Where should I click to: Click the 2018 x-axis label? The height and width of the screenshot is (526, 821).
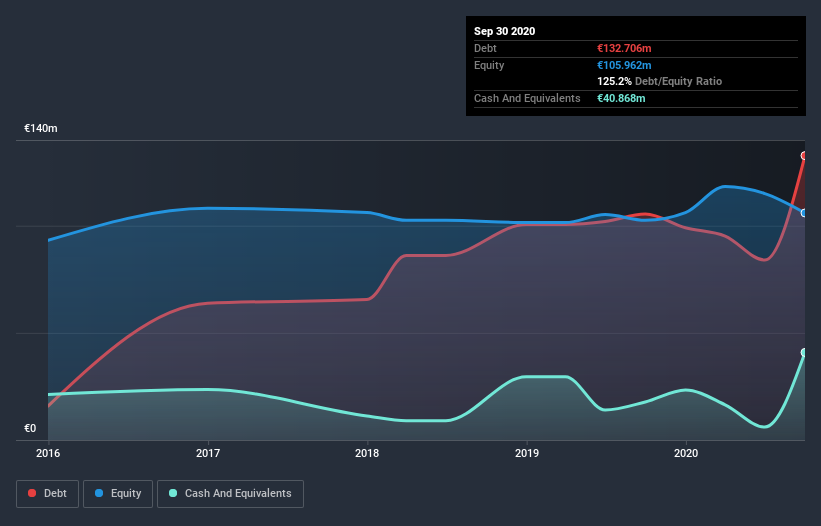[367, 453]
